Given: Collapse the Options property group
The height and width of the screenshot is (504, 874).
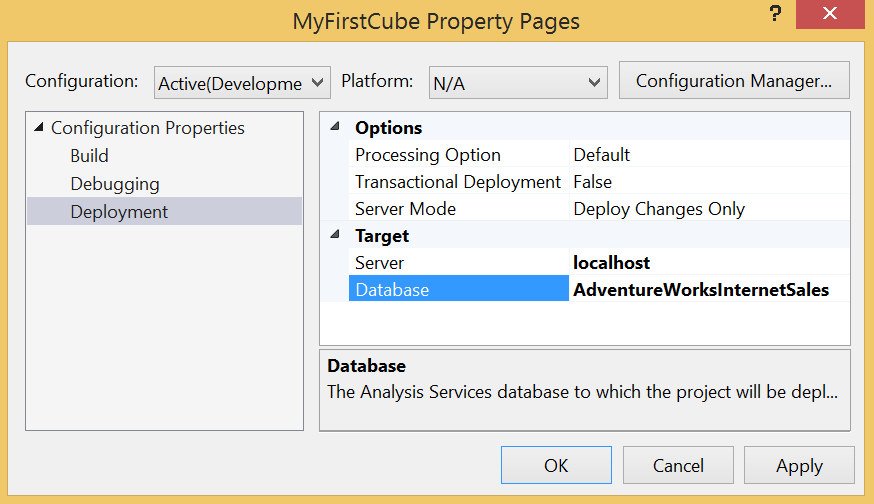Looking at the screenshot, I should point(334,127).
